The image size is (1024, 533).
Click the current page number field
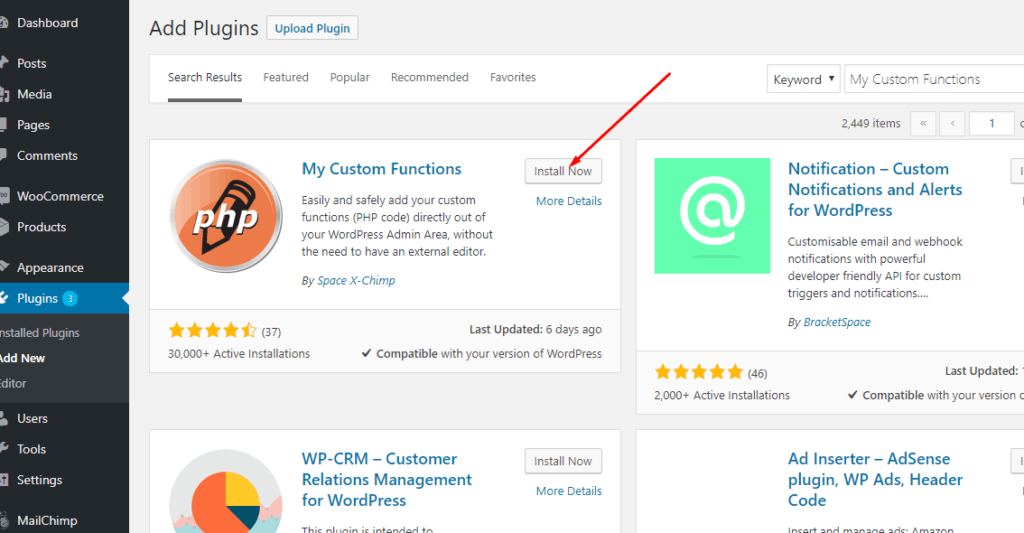click(992, 123)
